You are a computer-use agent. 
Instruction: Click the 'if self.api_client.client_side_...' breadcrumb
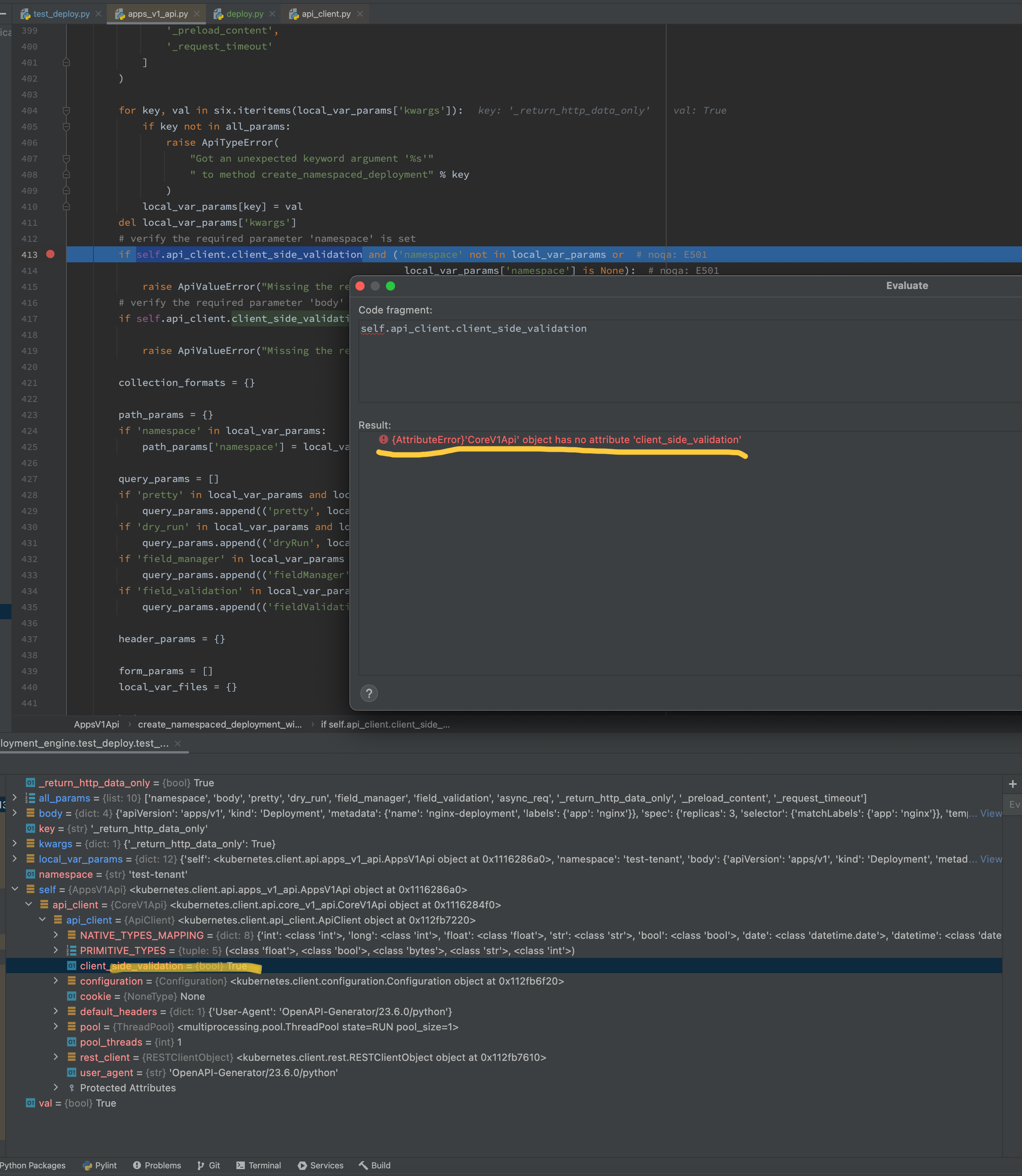(385, 724)
